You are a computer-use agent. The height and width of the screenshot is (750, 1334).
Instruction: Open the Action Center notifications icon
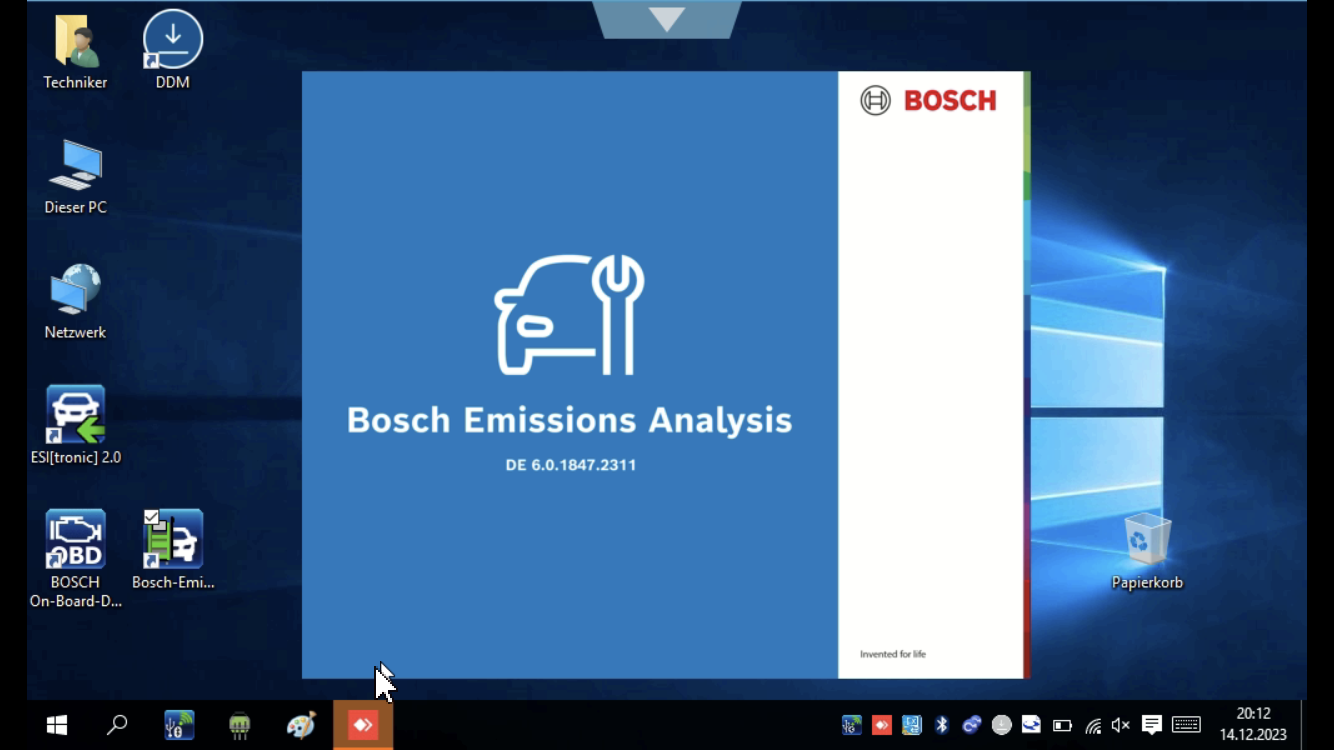coord(1152,725)
